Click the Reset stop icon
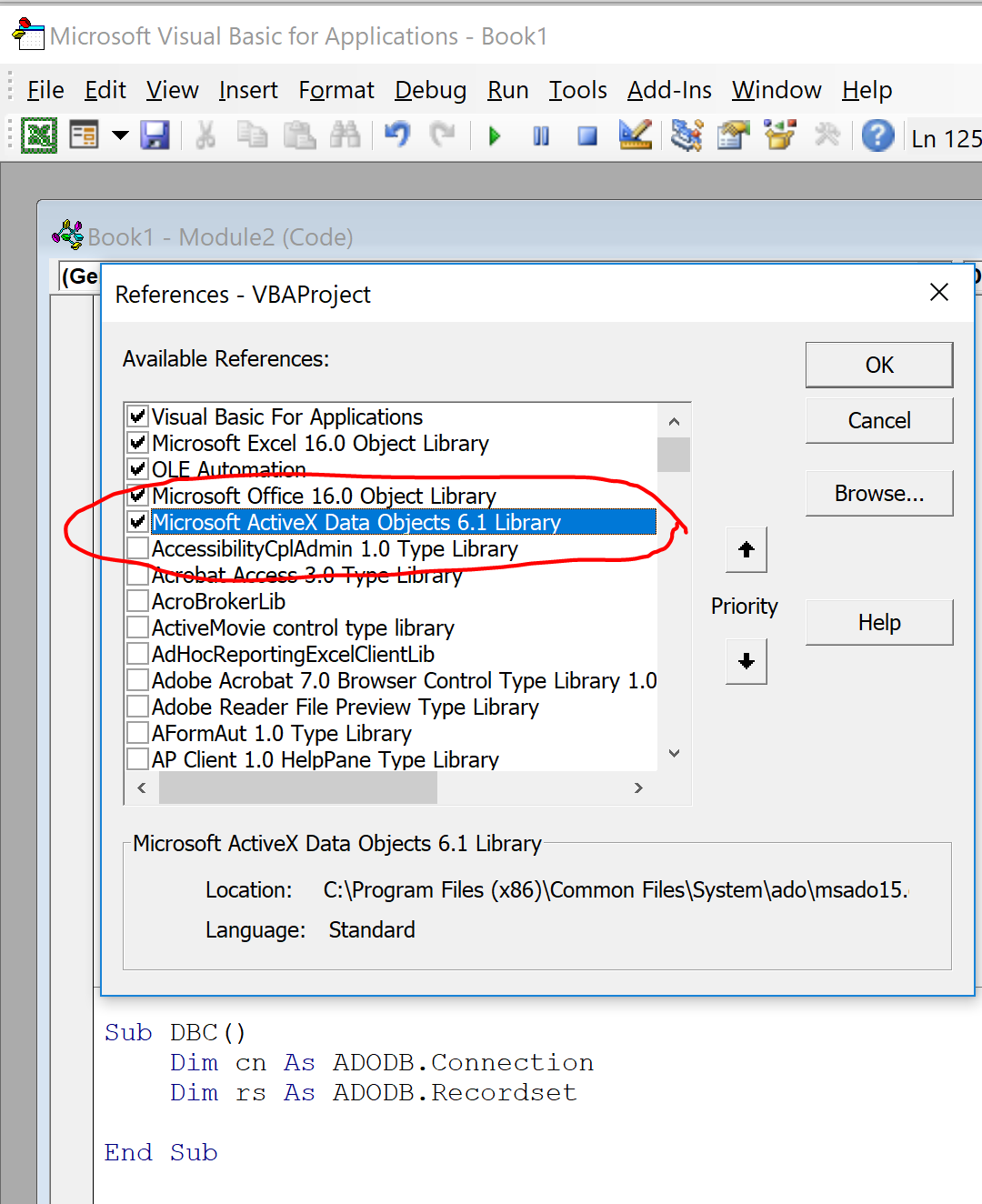 pos(587,136)
